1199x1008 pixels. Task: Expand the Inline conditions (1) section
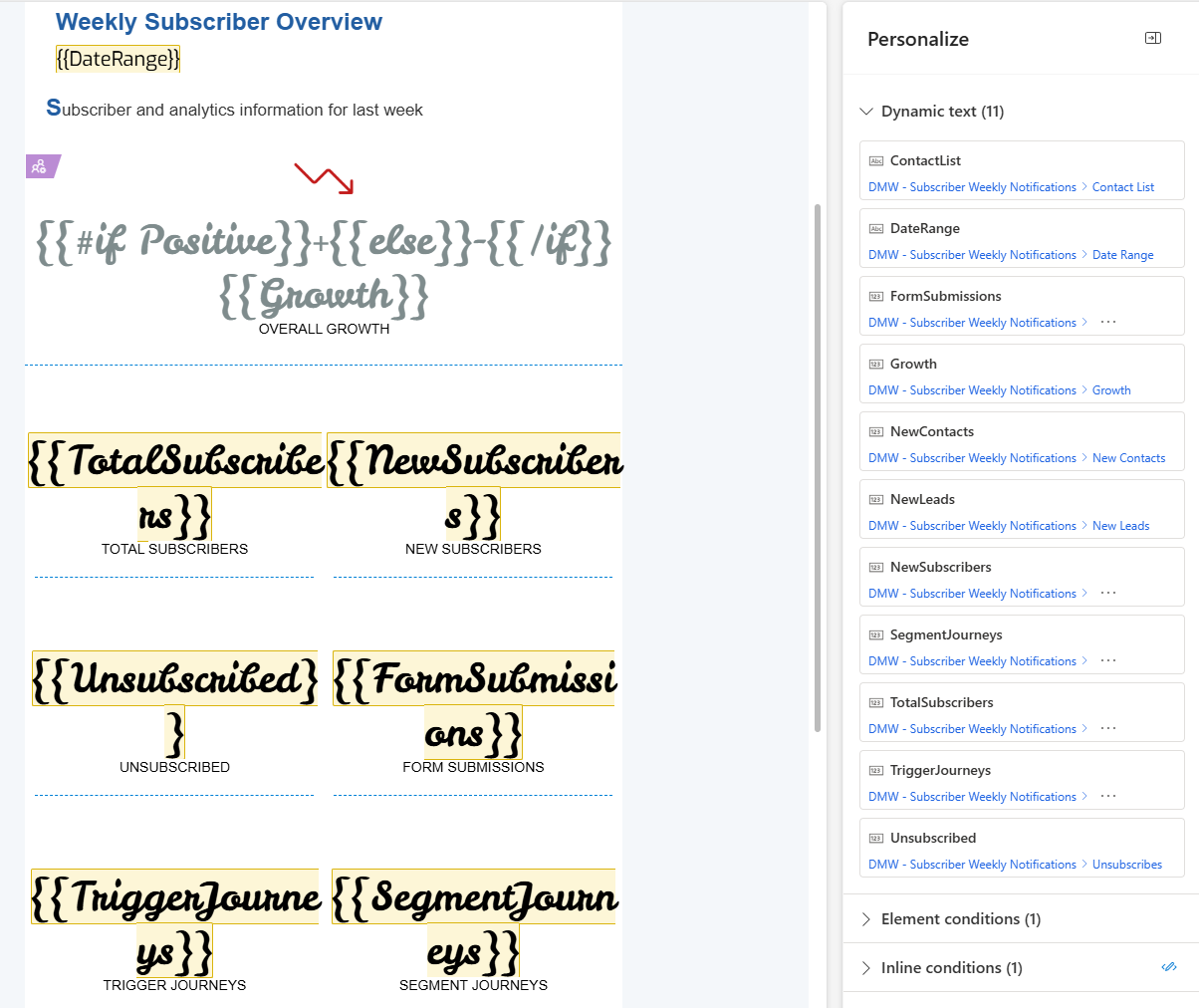866,967
